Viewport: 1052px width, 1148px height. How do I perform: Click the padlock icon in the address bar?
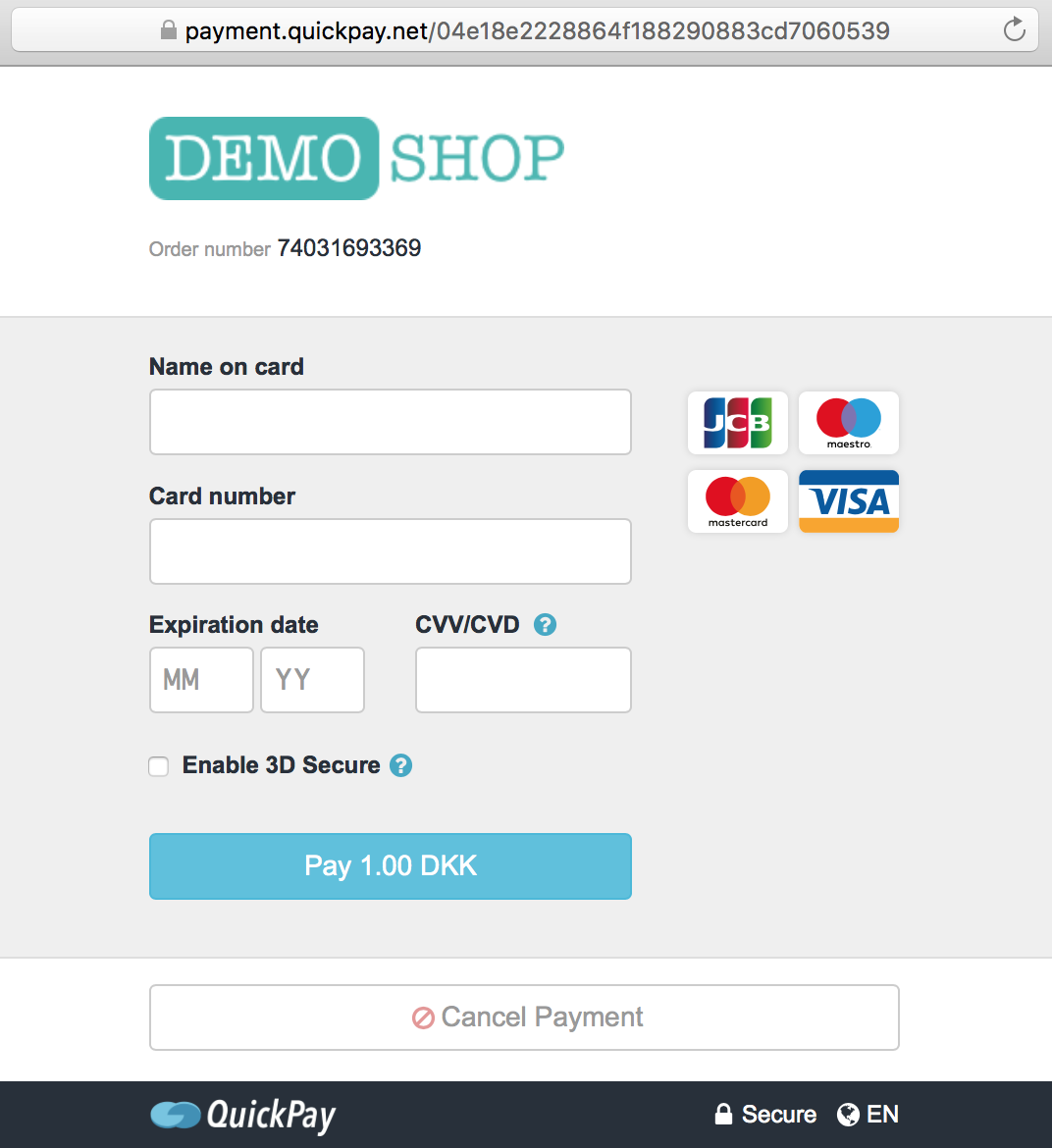click(169, 30)
